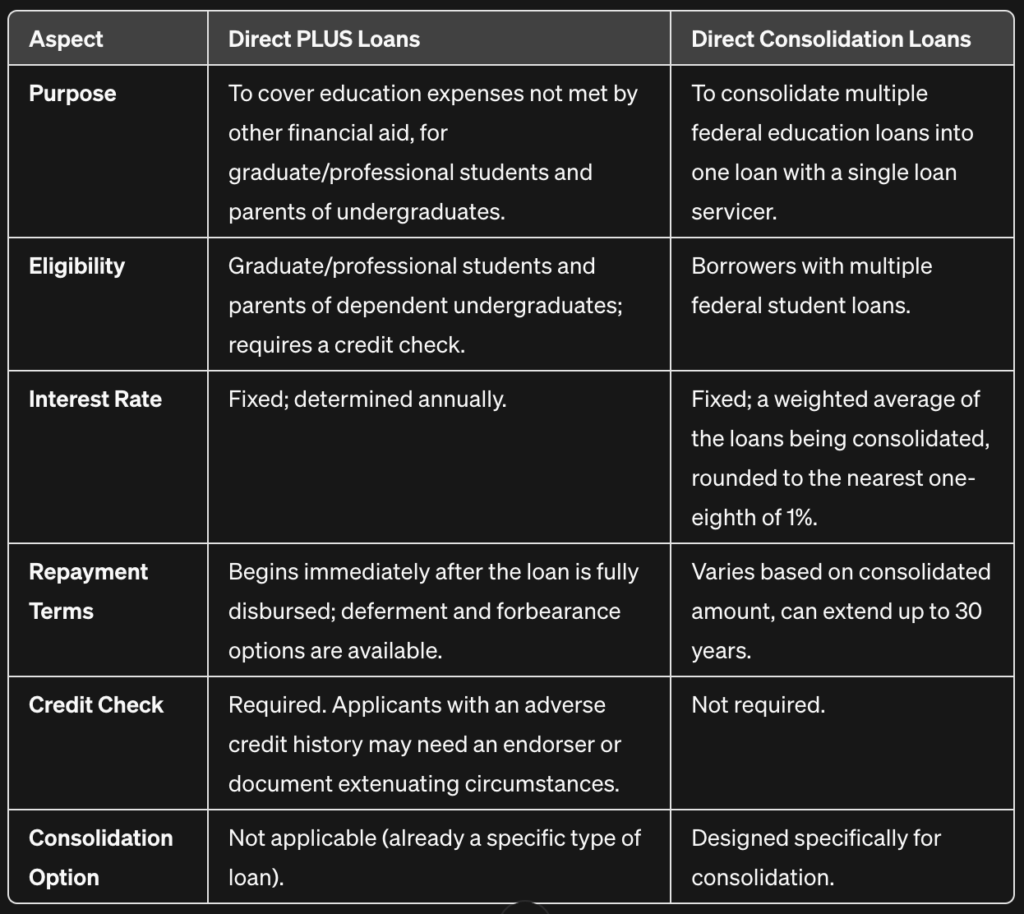
Task: Click the 'can extend up to 30 years' cell
Action: [x=842, y=610]
